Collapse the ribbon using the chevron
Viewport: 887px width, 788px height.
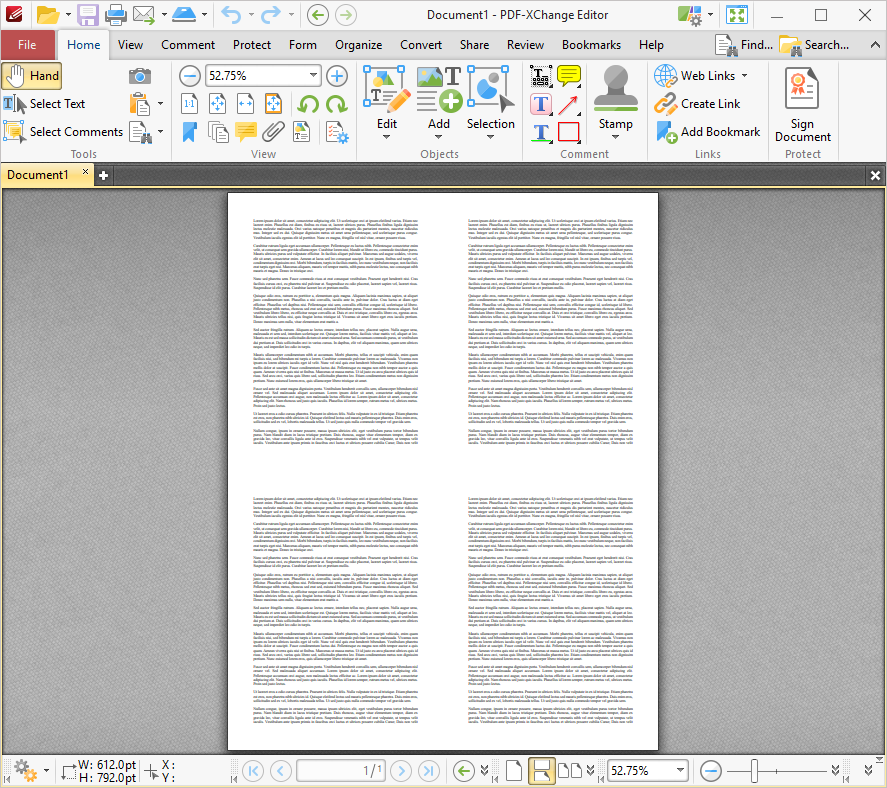click(x=875, y=45)
